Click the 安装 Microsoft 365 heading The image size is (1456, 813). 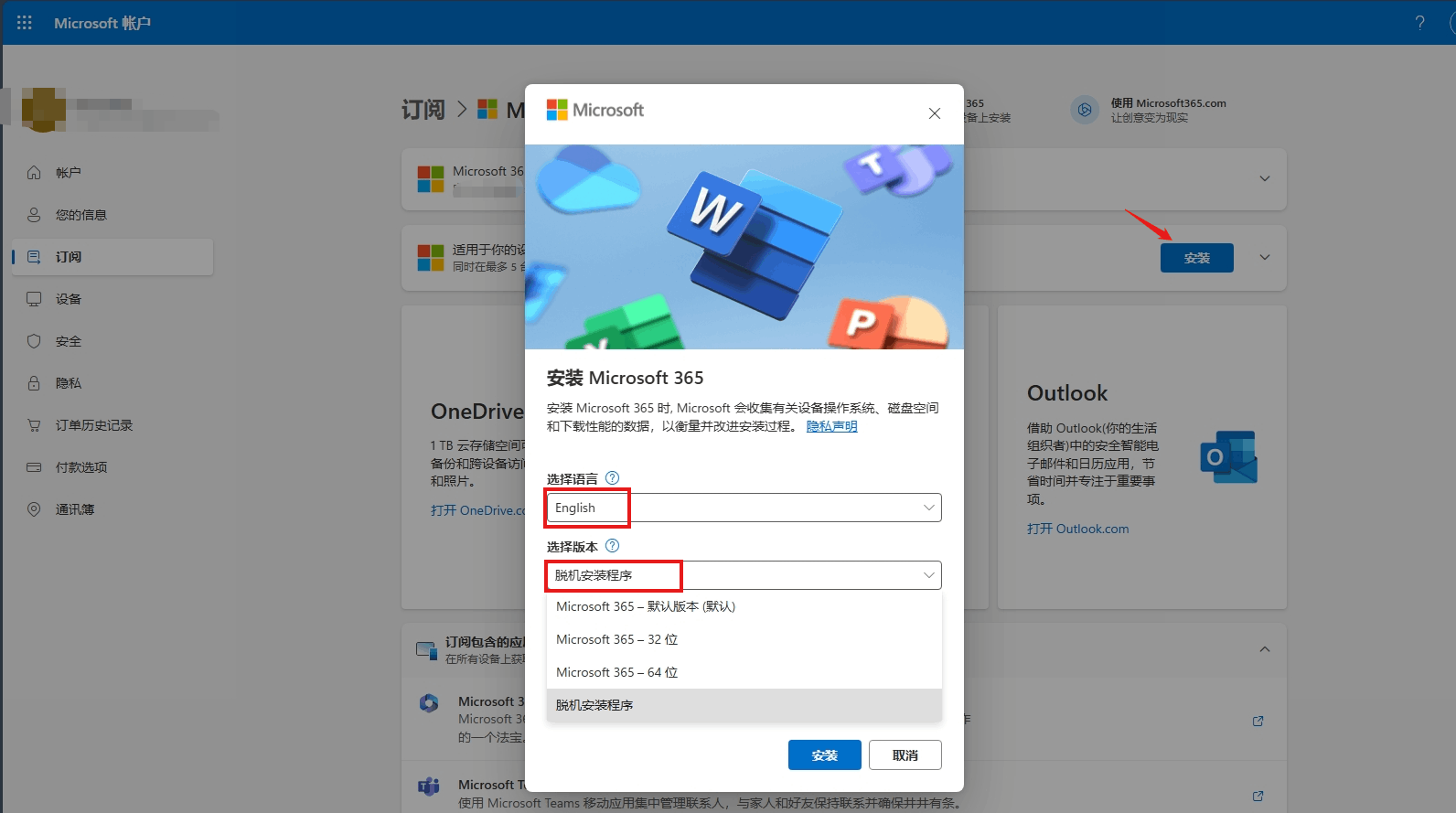(x=626, y=378)
